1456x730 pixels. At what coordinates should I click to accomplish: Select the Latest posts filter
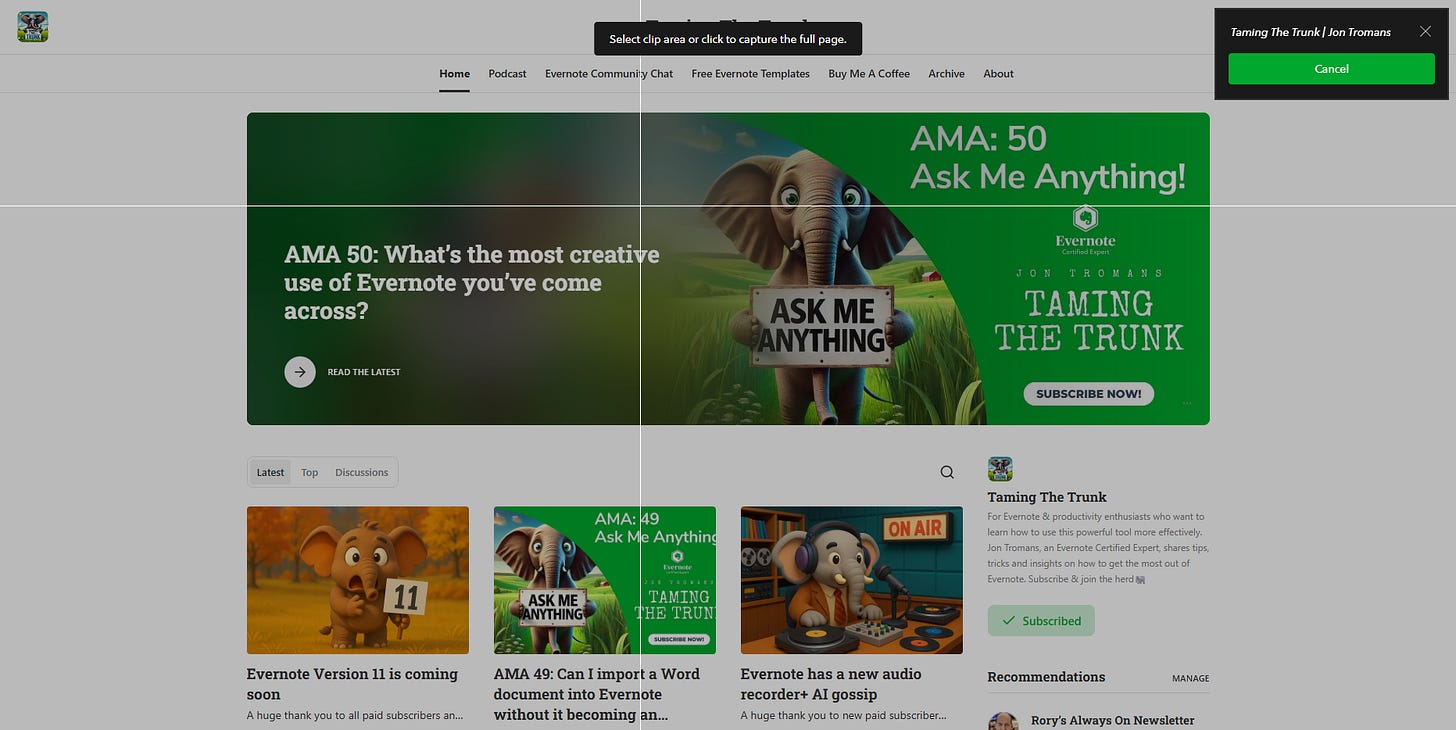270,472
